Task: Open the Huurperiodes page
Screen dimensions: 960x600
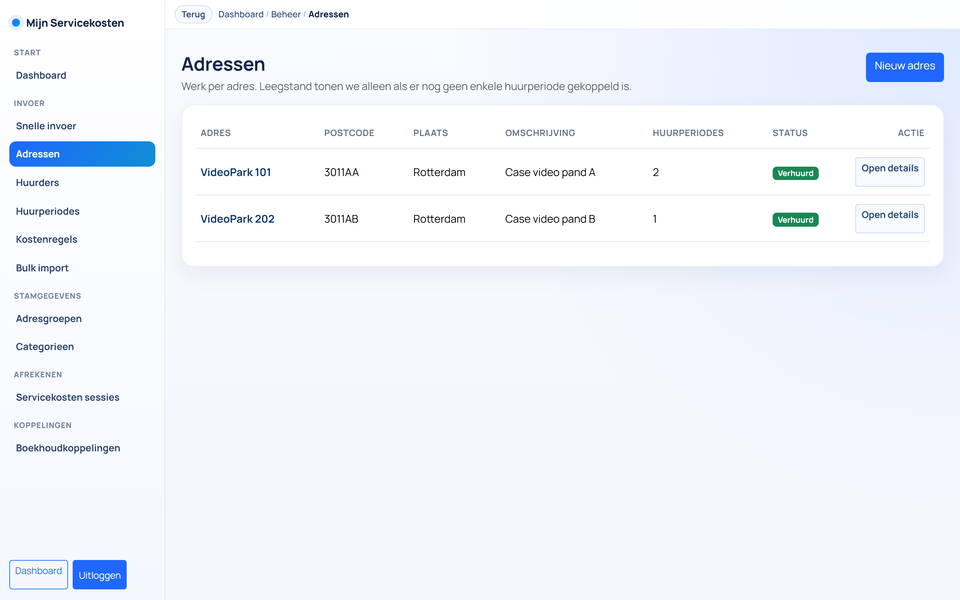Action: (47, 211)
